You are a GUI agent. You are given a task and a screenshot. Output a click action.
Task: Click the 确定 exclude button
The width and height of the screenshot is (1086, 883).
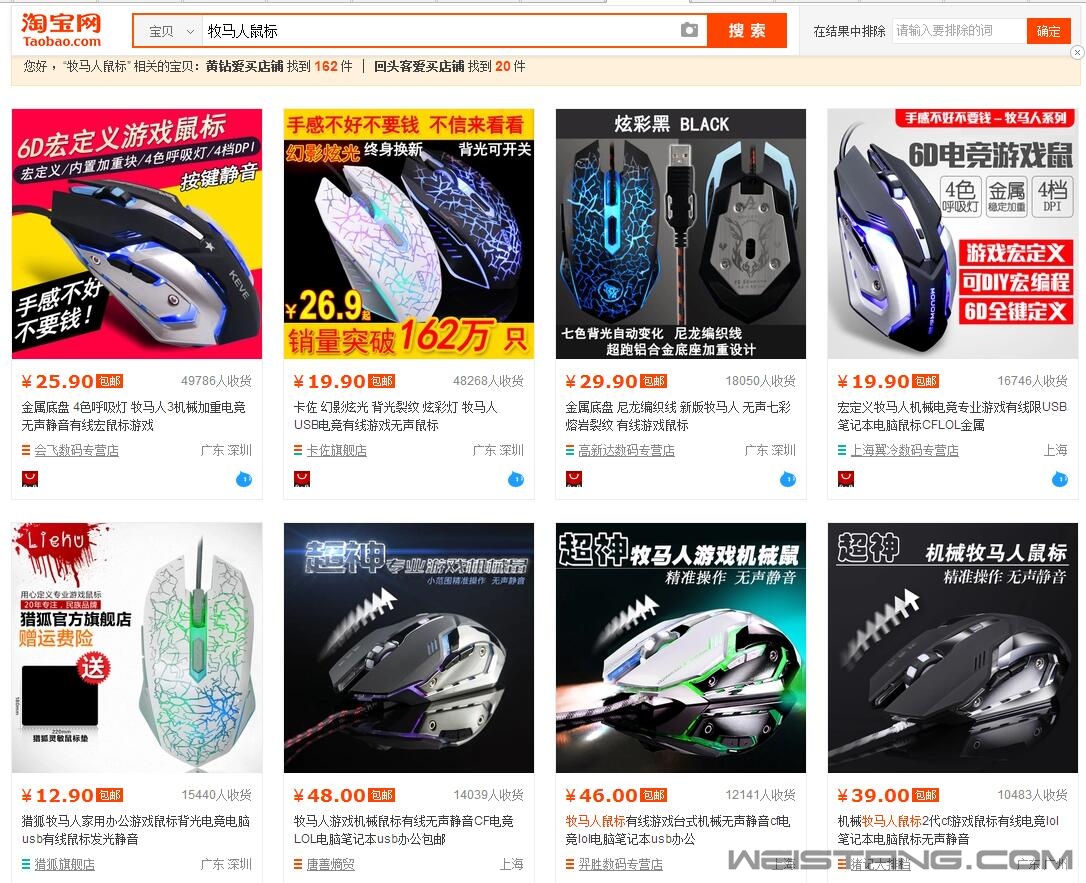click(1048, 31)
